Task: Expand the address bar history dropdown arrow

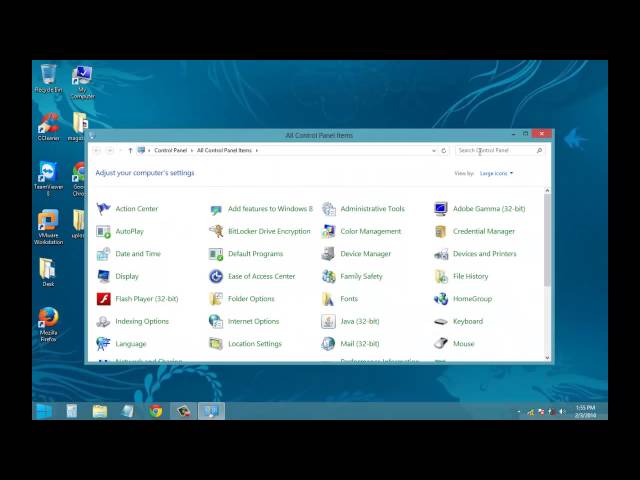Action: pyautogui.click(x=433, y=151)
